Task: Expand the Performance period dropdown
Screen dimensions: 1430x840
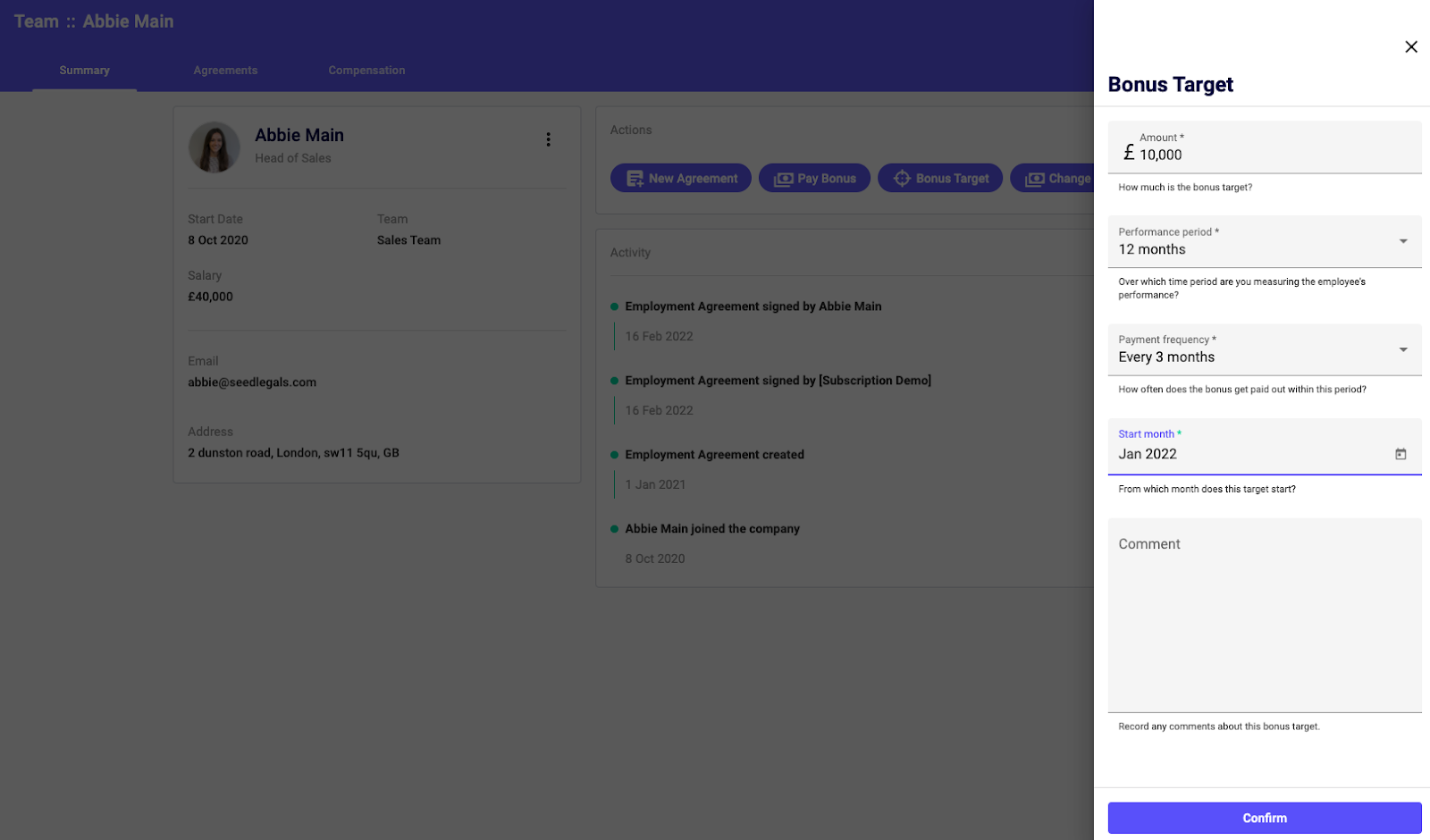Action: pos(1402,241)
